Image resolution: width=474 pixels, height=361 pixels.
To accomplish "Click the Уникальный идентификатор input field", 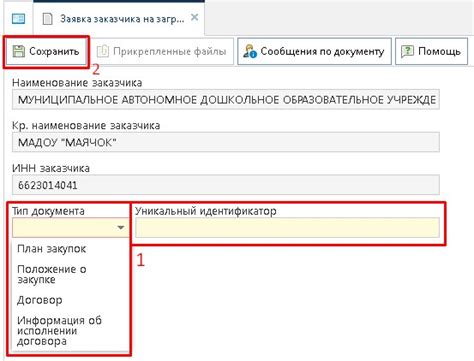I will pyautogui.click(x=287, y=228).
